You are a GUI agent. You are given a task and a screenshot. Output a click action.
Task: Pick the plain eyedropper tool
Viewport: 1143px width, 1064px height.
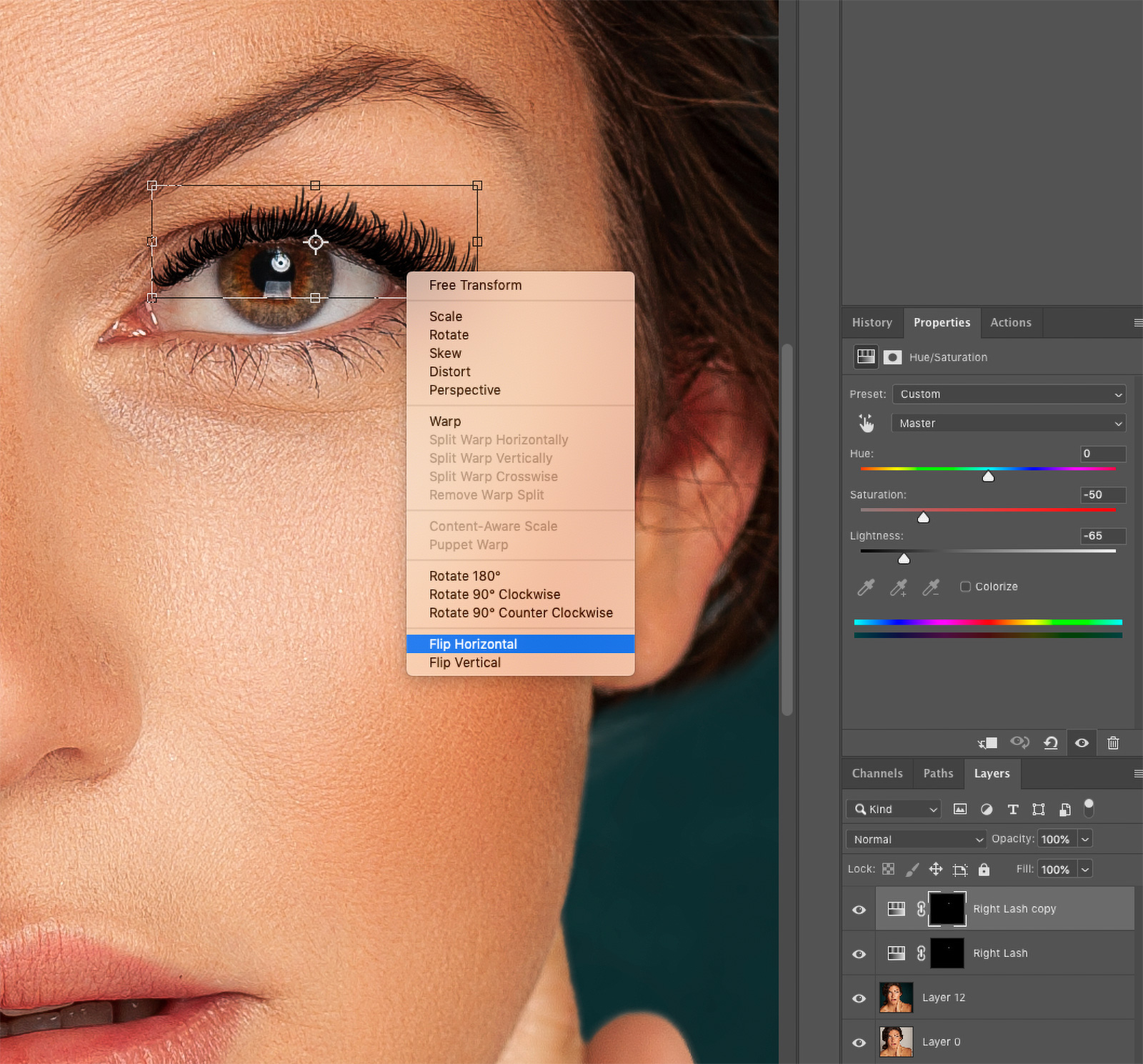point(866,587)
